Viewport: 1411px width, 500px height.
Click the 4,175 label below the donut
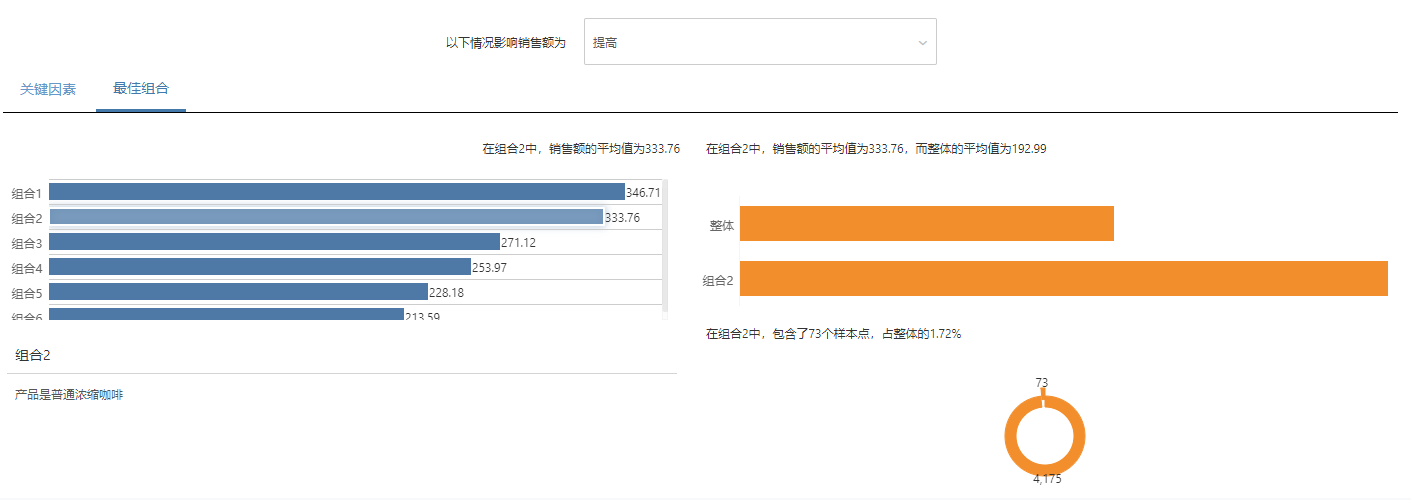click(x=1047, y=479)
